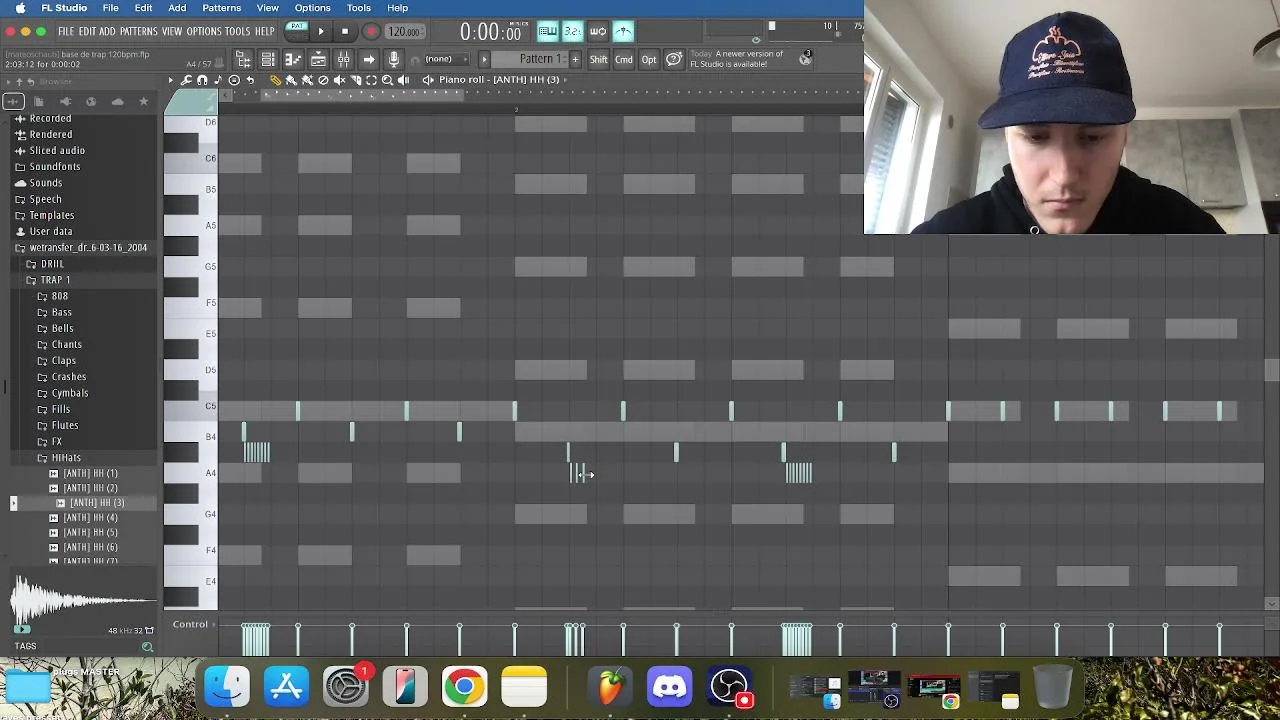
Task: Open piano roll tools wrench icon
Action: click(186, 80)
